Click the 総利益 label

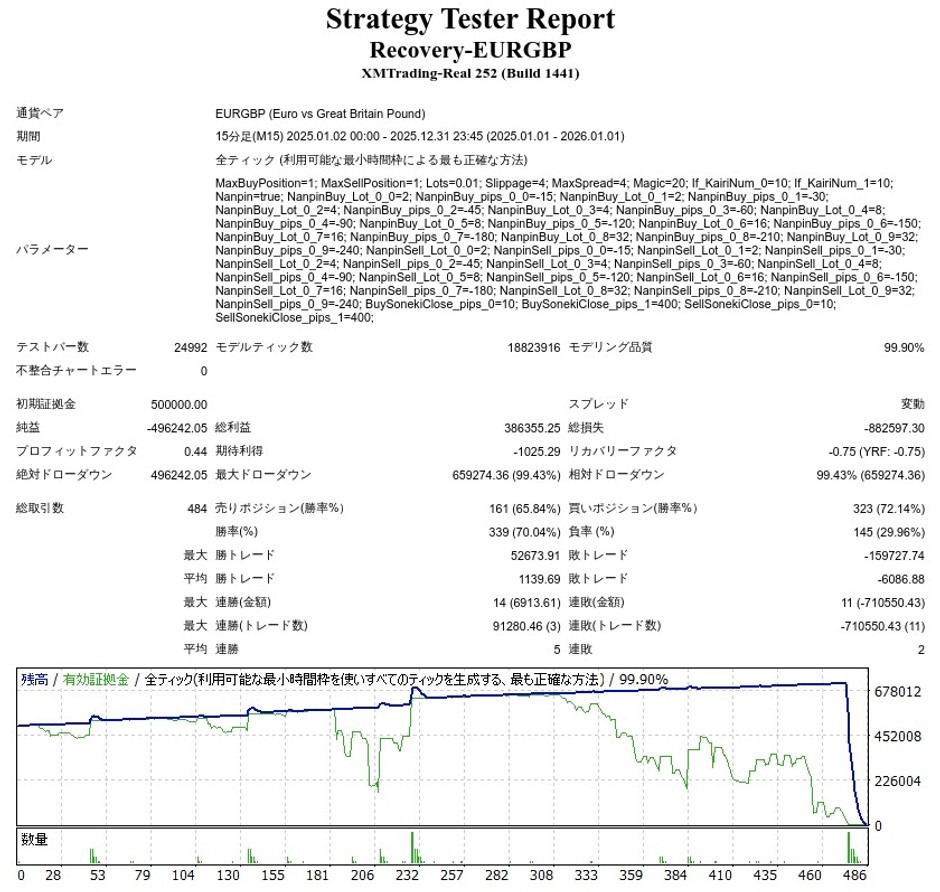pos(233,427)
